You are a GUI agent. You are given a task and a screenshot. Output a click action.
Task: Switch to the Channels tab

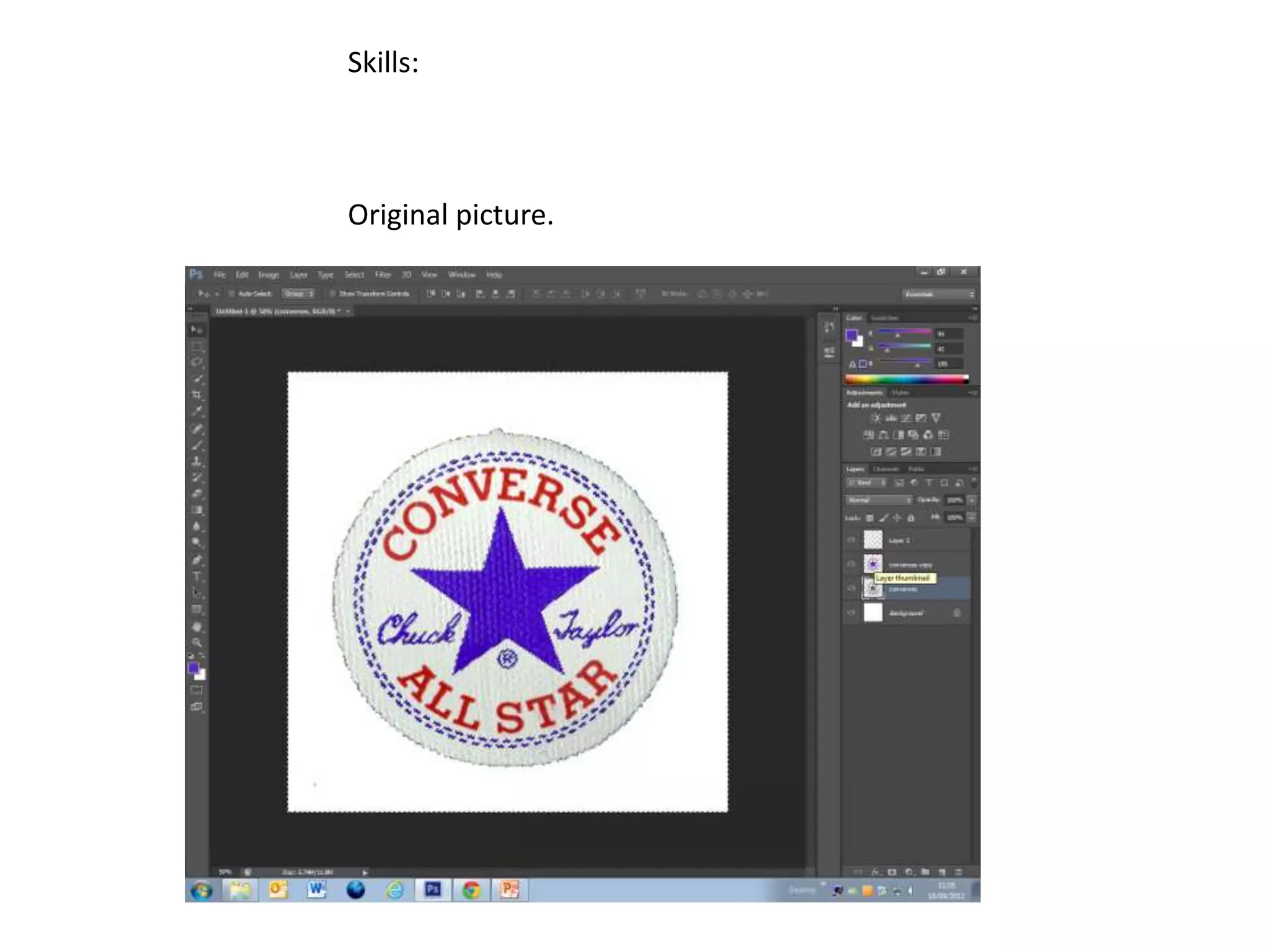click(x=886, y=469)
